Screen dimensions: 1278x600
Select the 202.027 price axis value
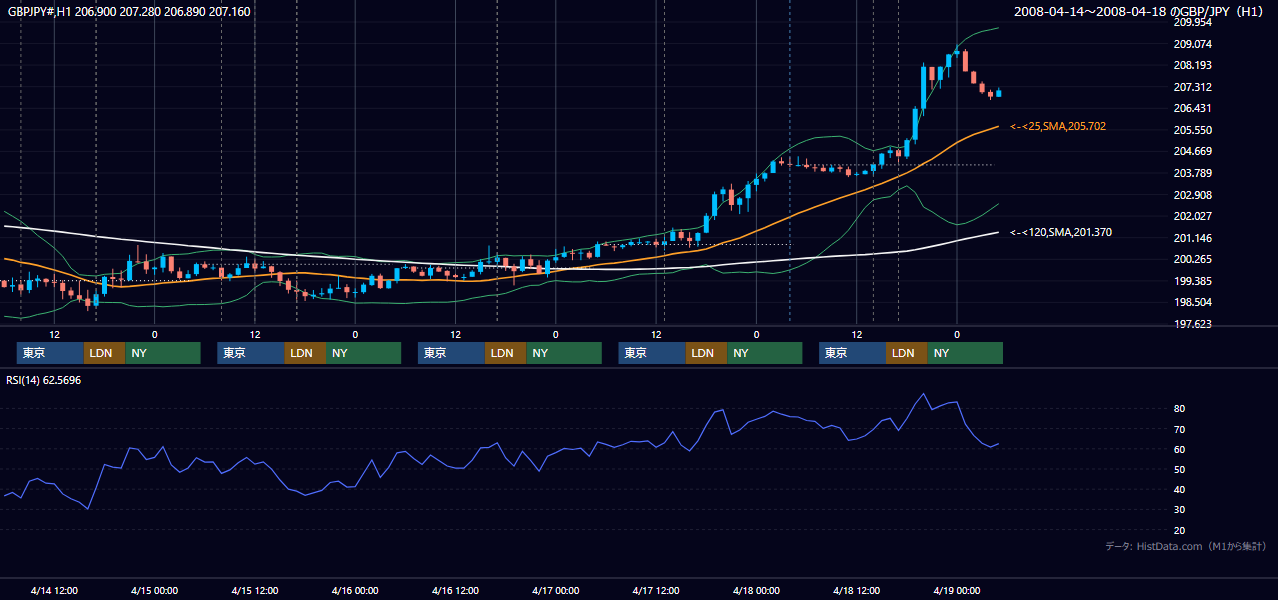(x=1193, y=216)
